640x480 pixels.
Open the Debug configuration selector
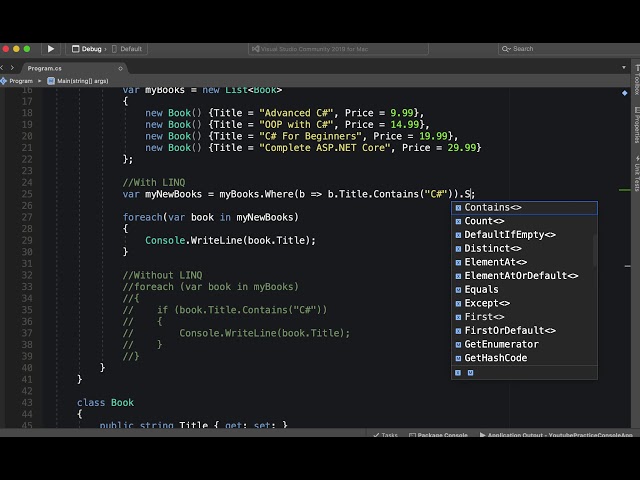pos(87,49)
